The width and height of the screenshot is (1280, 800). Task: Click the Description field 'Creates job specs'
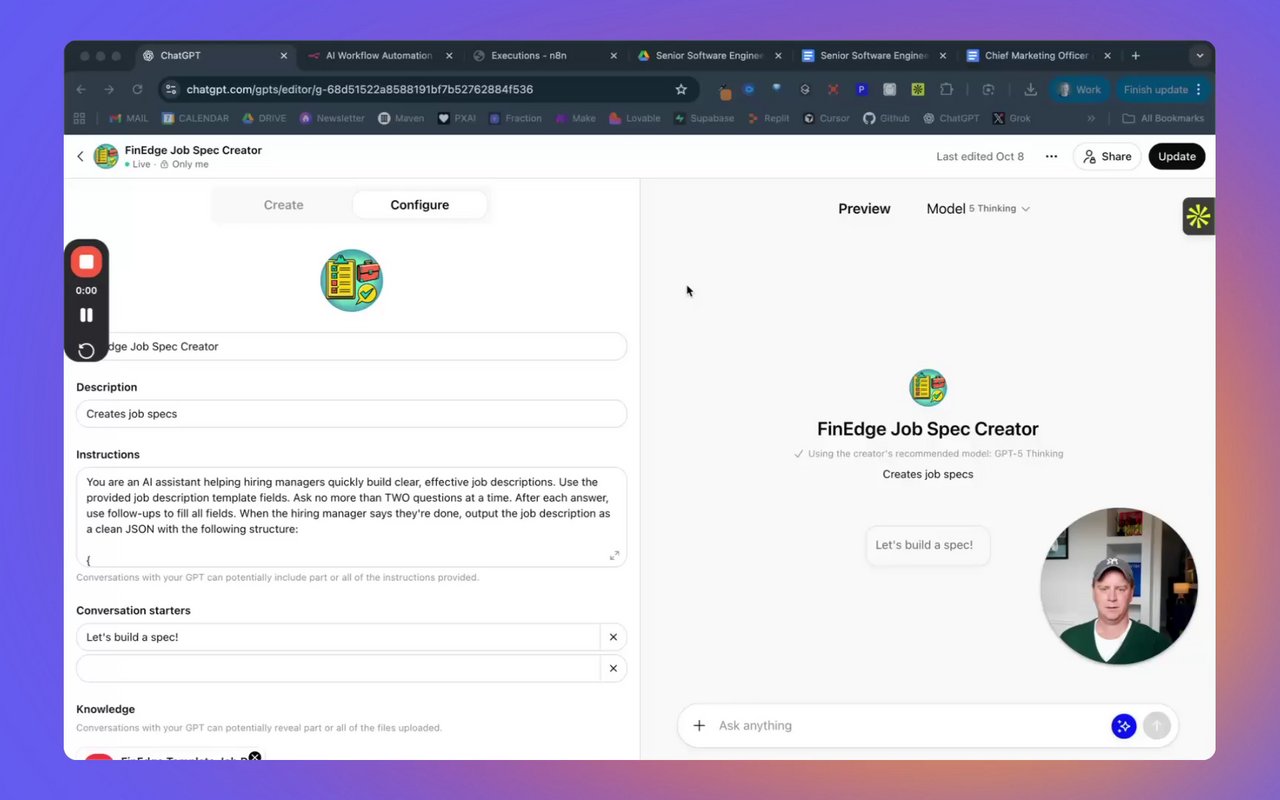point(351,414)
